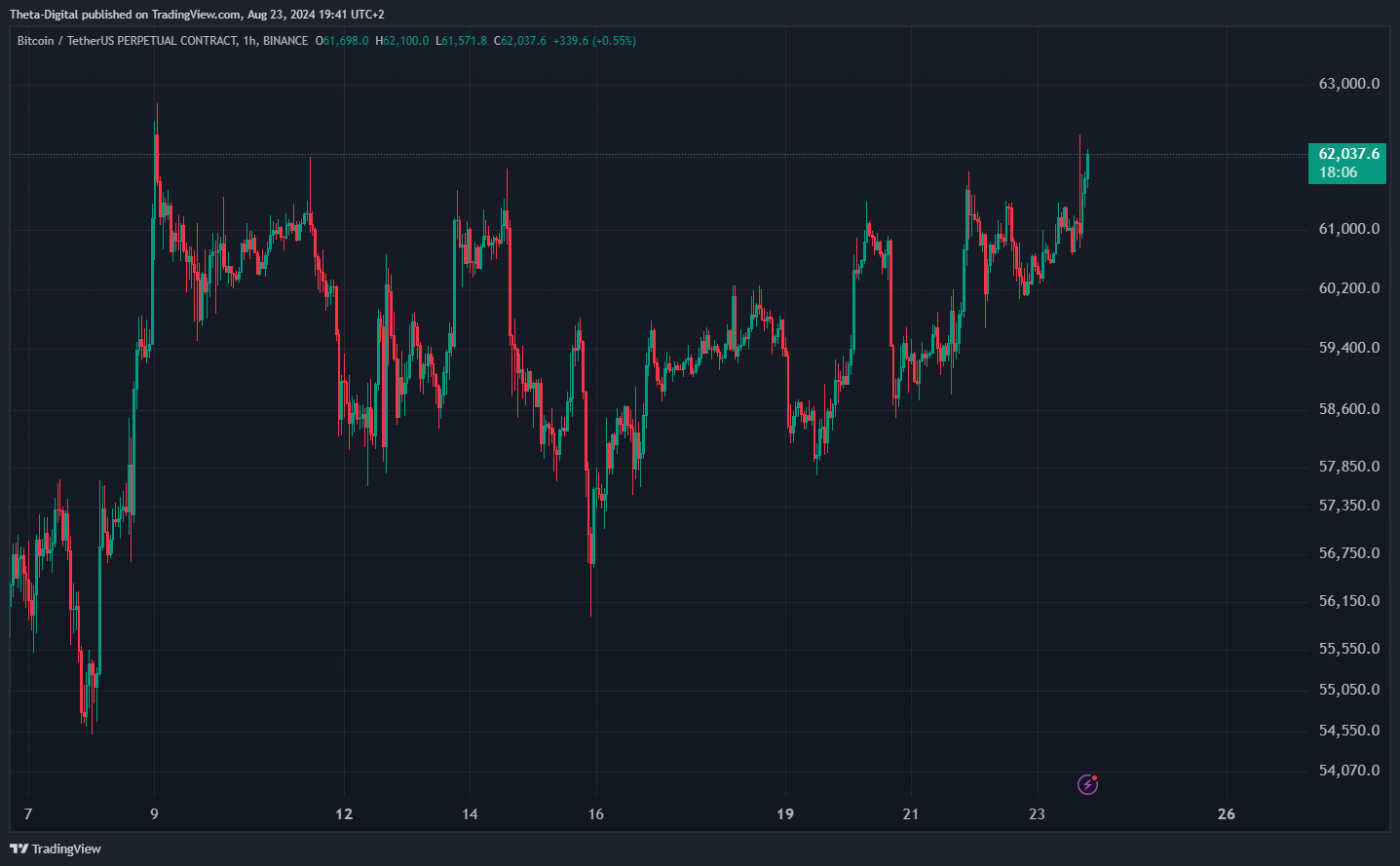Select the 60,200.0 price axis label
This screenshot has width=1400, height=866.
point(1349,288)
